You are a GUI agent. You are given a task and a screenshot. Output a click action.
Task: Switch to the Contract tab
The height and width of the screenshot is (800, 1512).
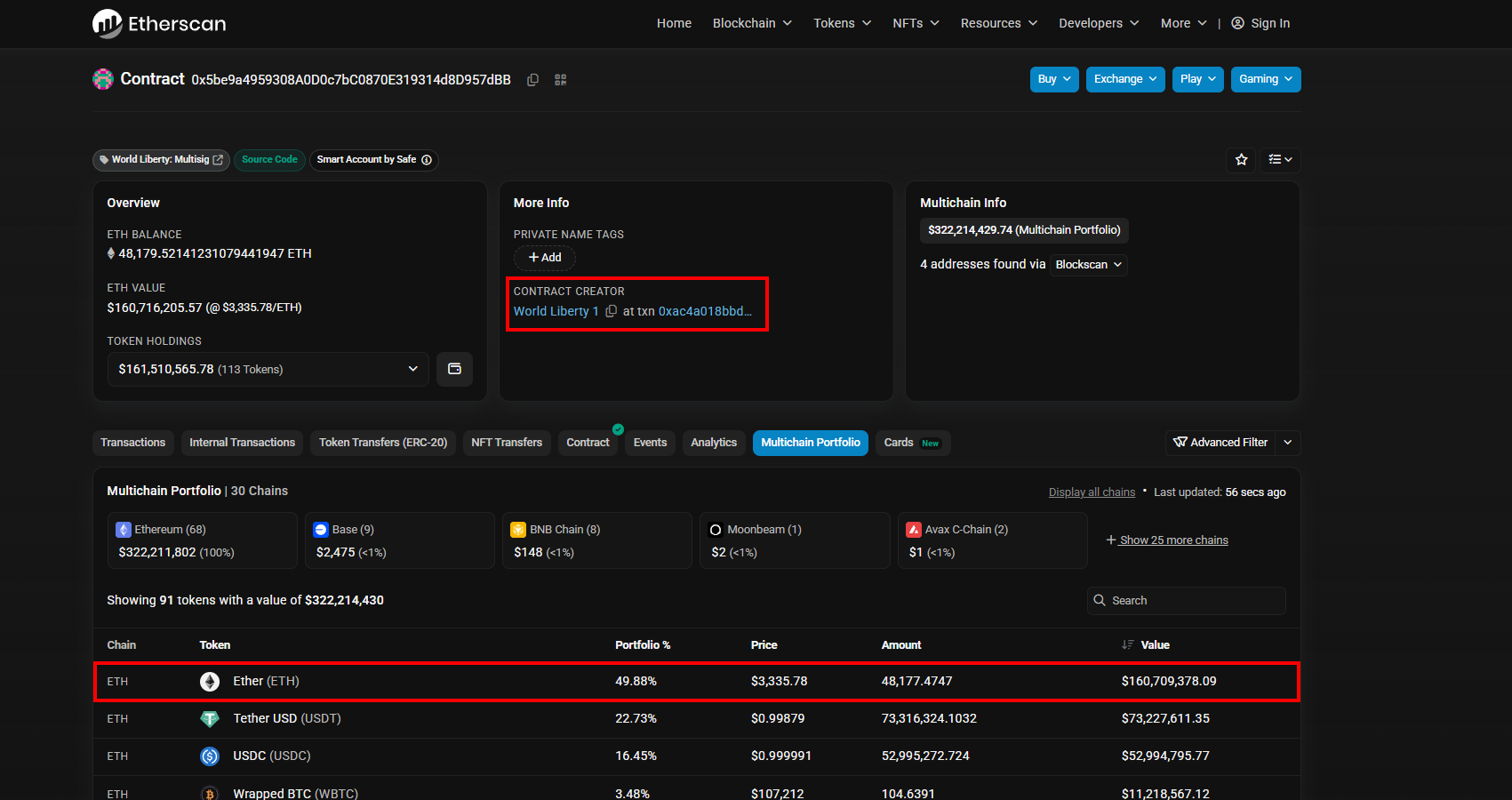point(588,443)
